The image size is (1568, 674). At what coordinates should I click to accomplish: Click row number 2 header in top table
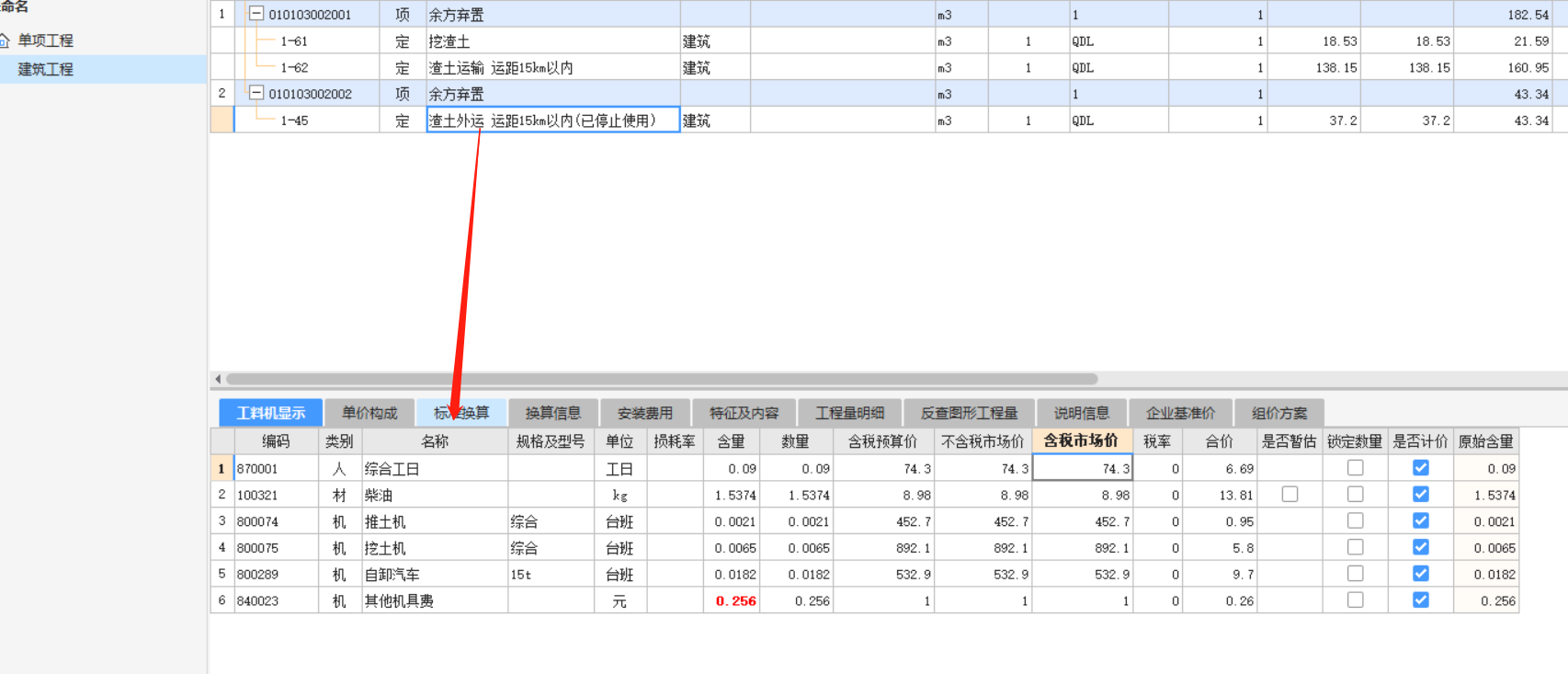click(222, 93)
